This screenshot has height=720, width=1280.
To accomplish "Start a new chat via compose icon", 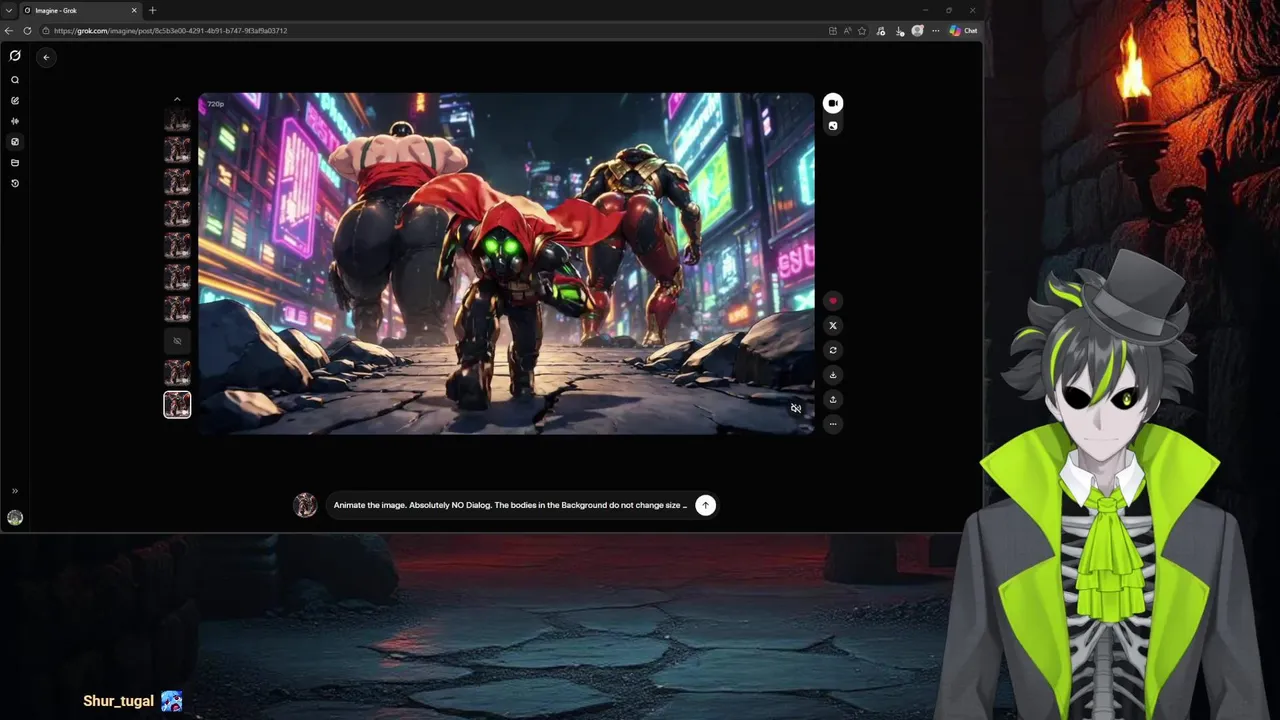I will coord(15,100).
